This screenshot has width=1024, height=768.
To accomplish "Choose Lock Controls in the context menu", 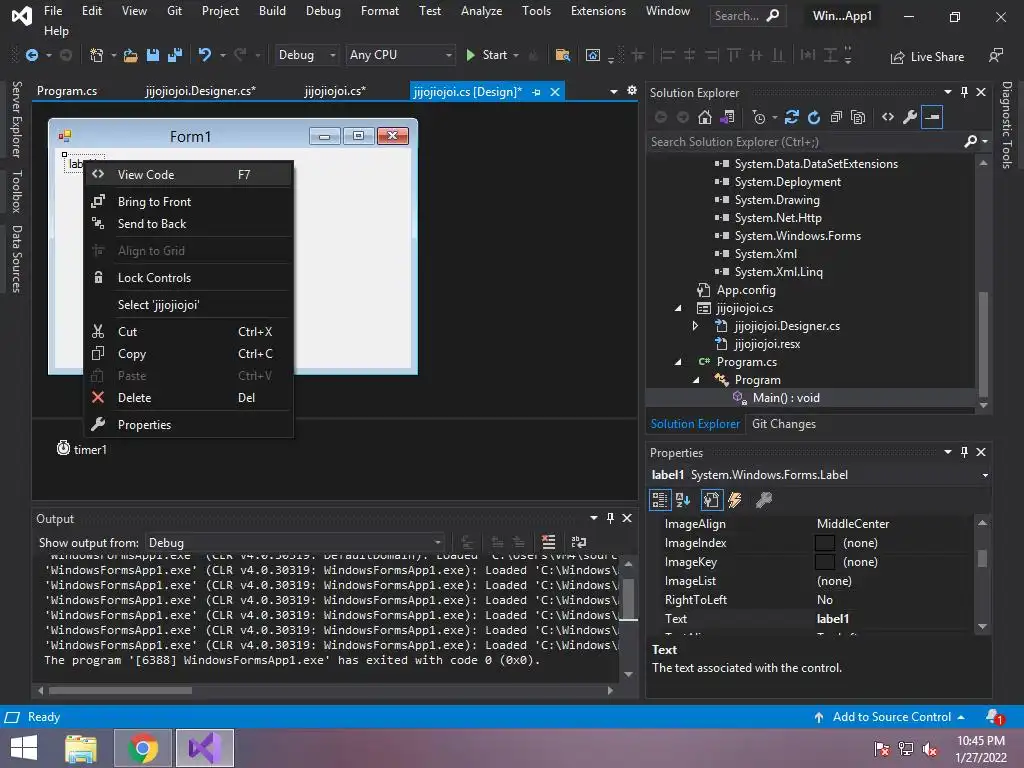I will point(189,278).
